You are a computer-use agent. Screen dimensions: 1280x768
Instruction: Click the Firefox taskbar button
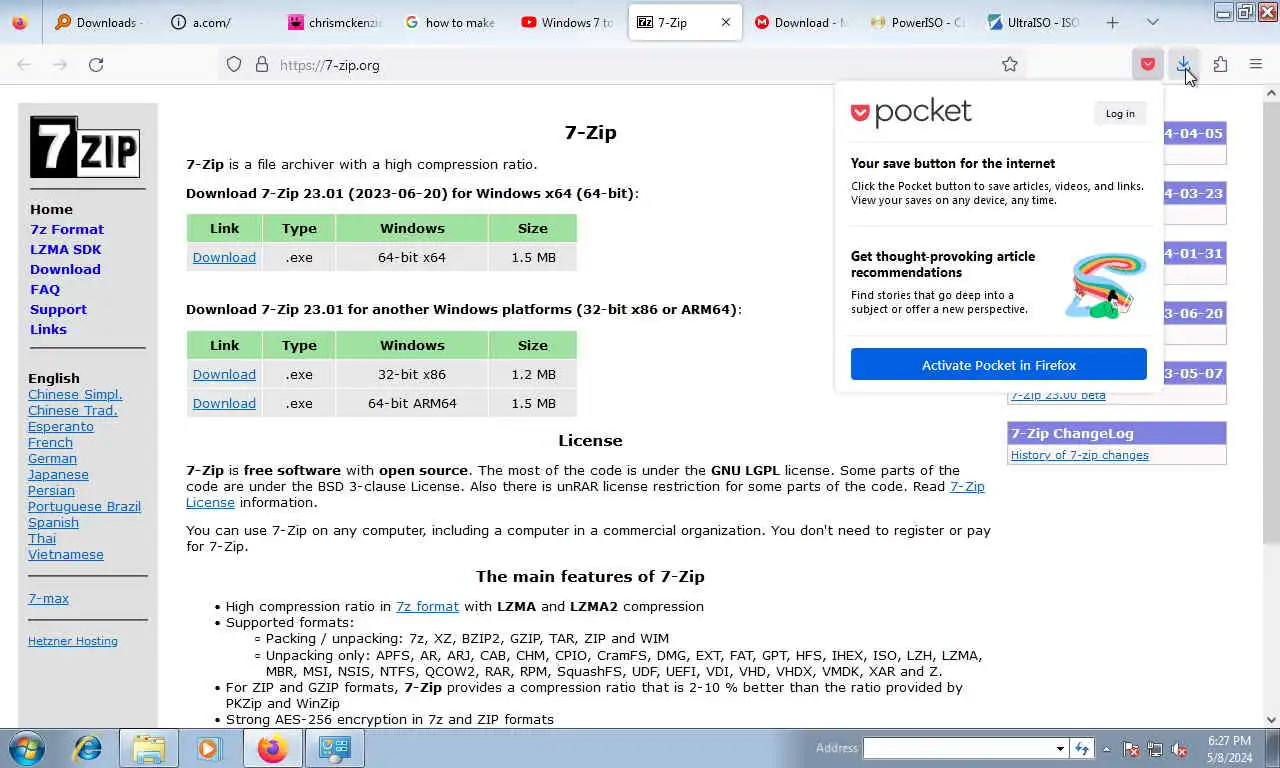272,748
